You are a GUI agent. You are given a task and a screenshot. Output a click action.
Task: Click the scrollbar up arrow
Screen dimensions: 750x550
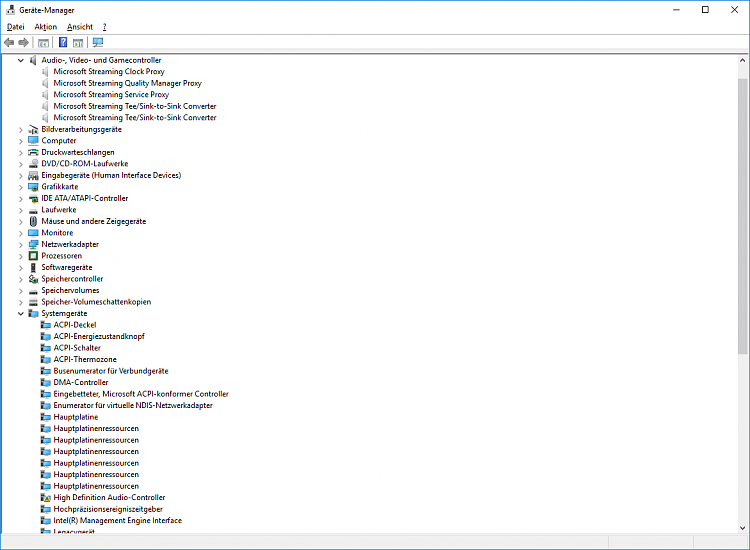pyautogui.click(x=742, y=61)
